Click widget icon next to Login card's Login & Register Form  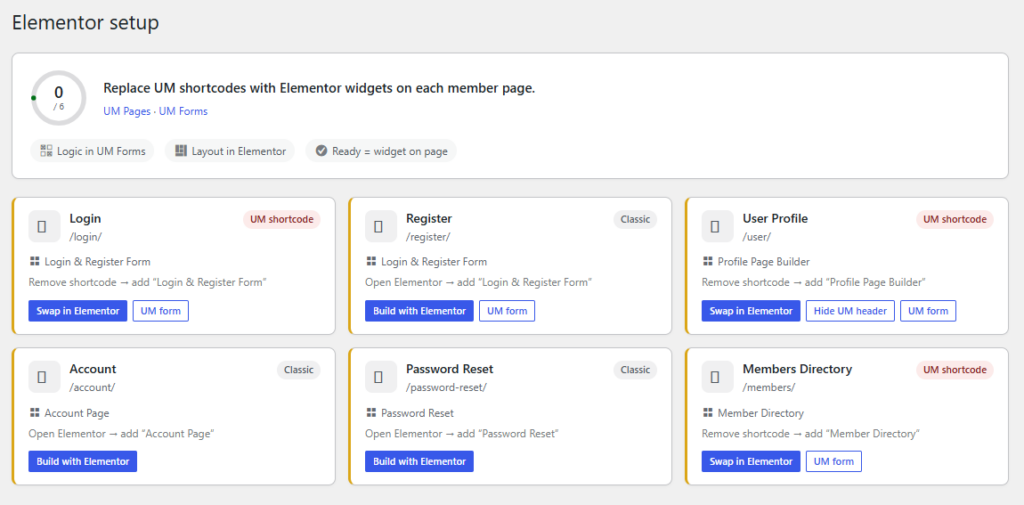coord(35,261)
